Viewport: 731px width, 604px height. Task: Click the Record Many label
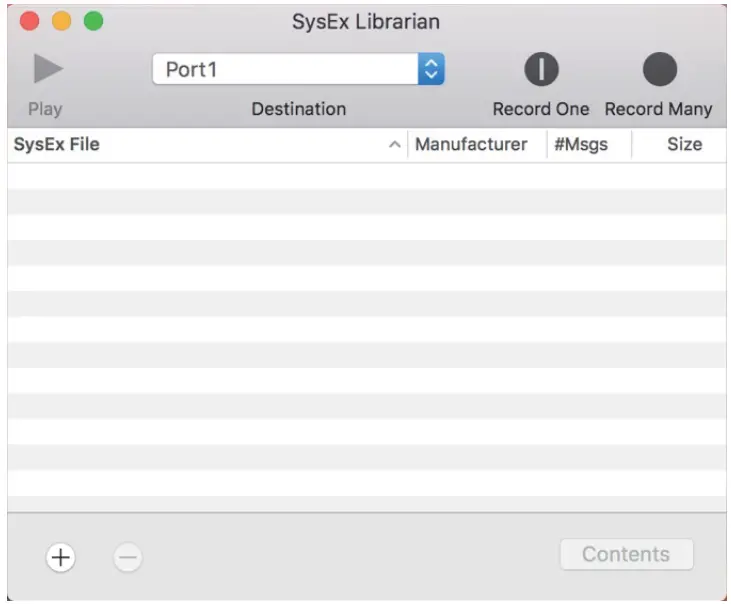coord(658,109)
